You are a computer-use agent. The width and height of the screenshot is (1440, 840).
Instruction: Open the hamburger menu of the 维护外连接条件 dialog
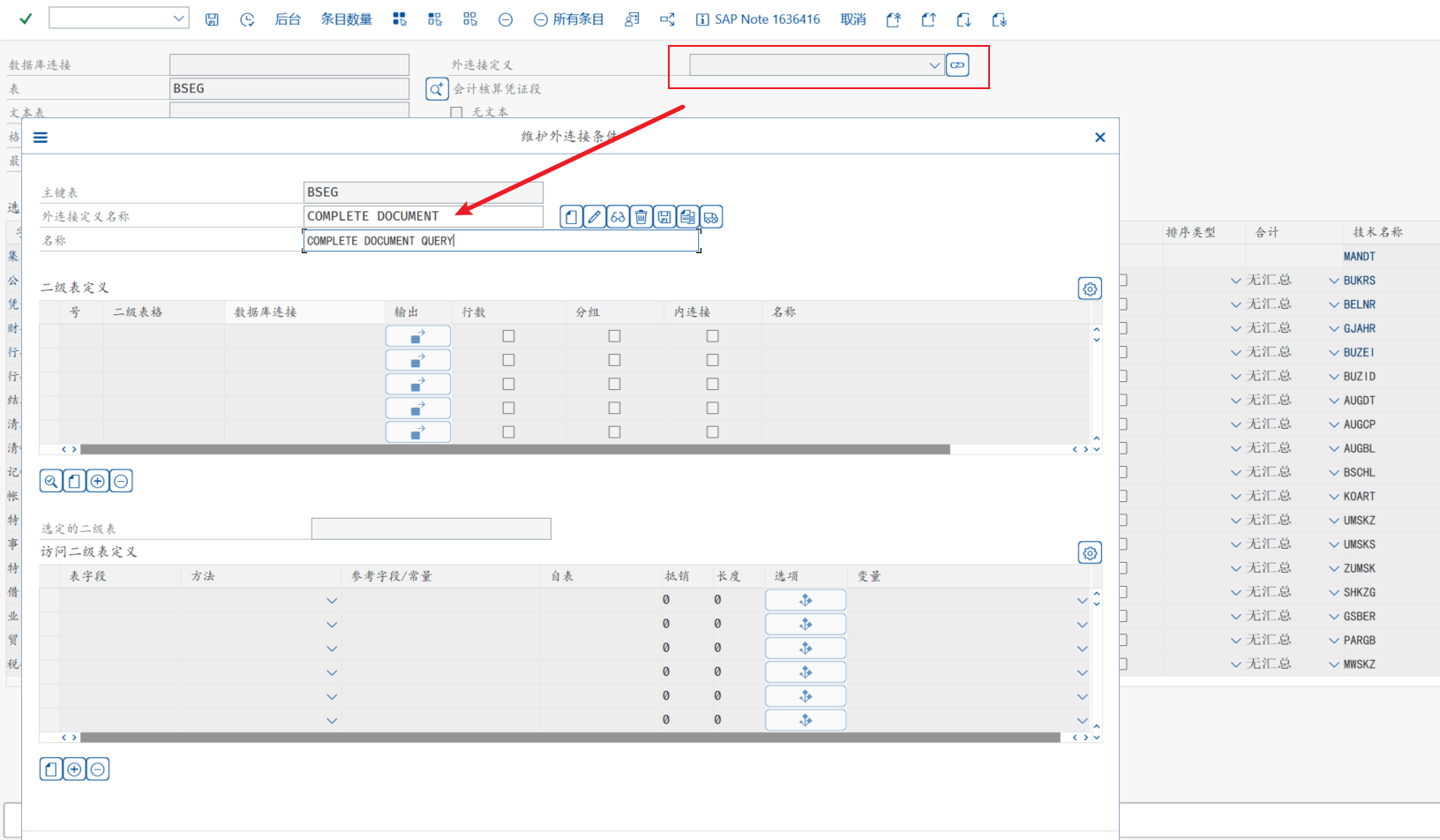[x=41, y=138]
